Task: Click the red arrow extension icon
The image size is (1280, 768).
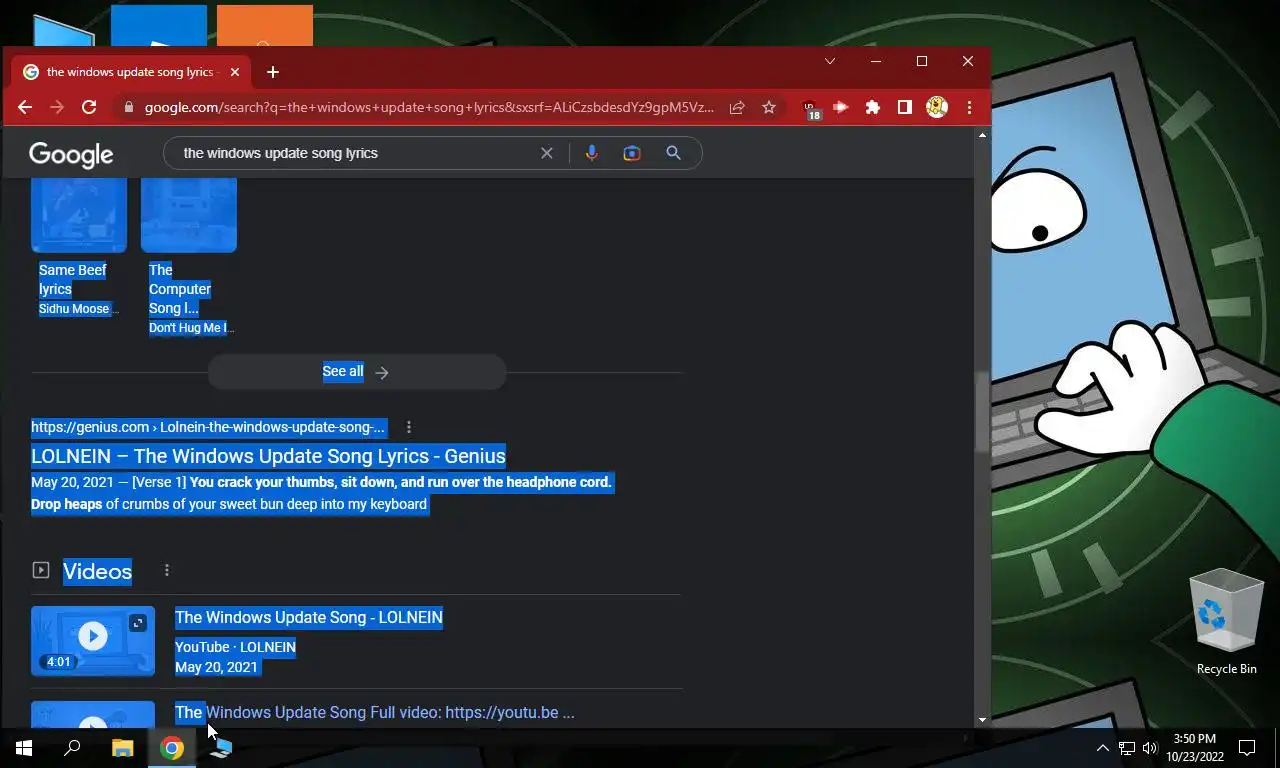Action: click(x=841, y=107)
